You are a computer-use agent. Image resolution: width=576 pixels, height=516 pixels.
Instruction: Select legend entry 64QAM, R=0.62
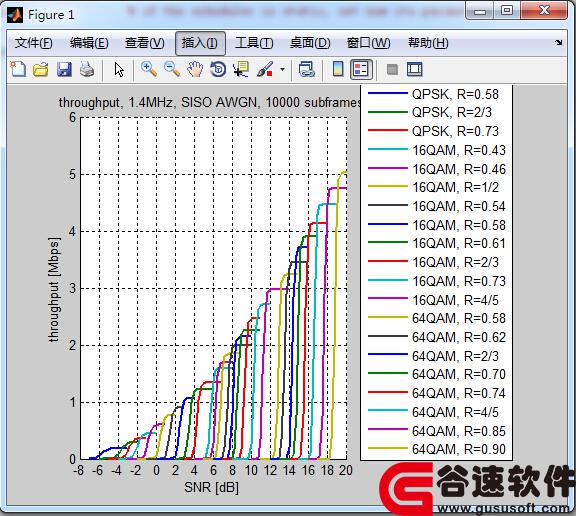(437, 337)
